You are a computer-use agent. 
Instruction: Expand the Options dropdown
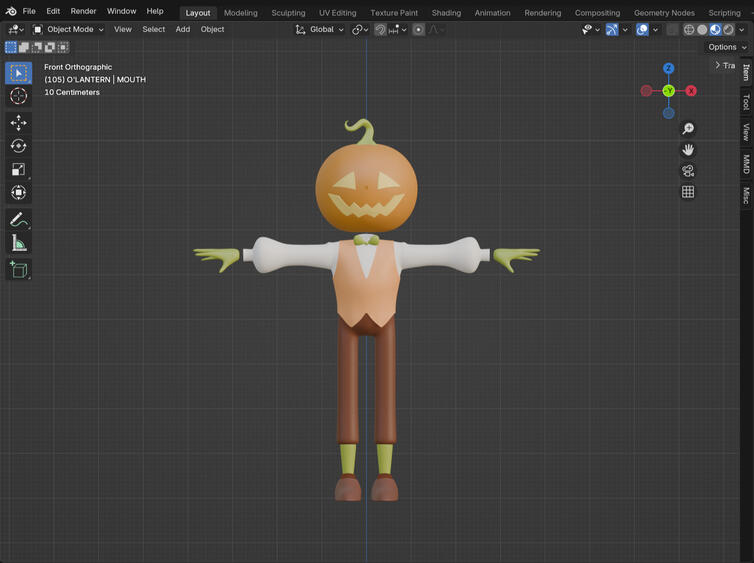[x=727, y=47]
